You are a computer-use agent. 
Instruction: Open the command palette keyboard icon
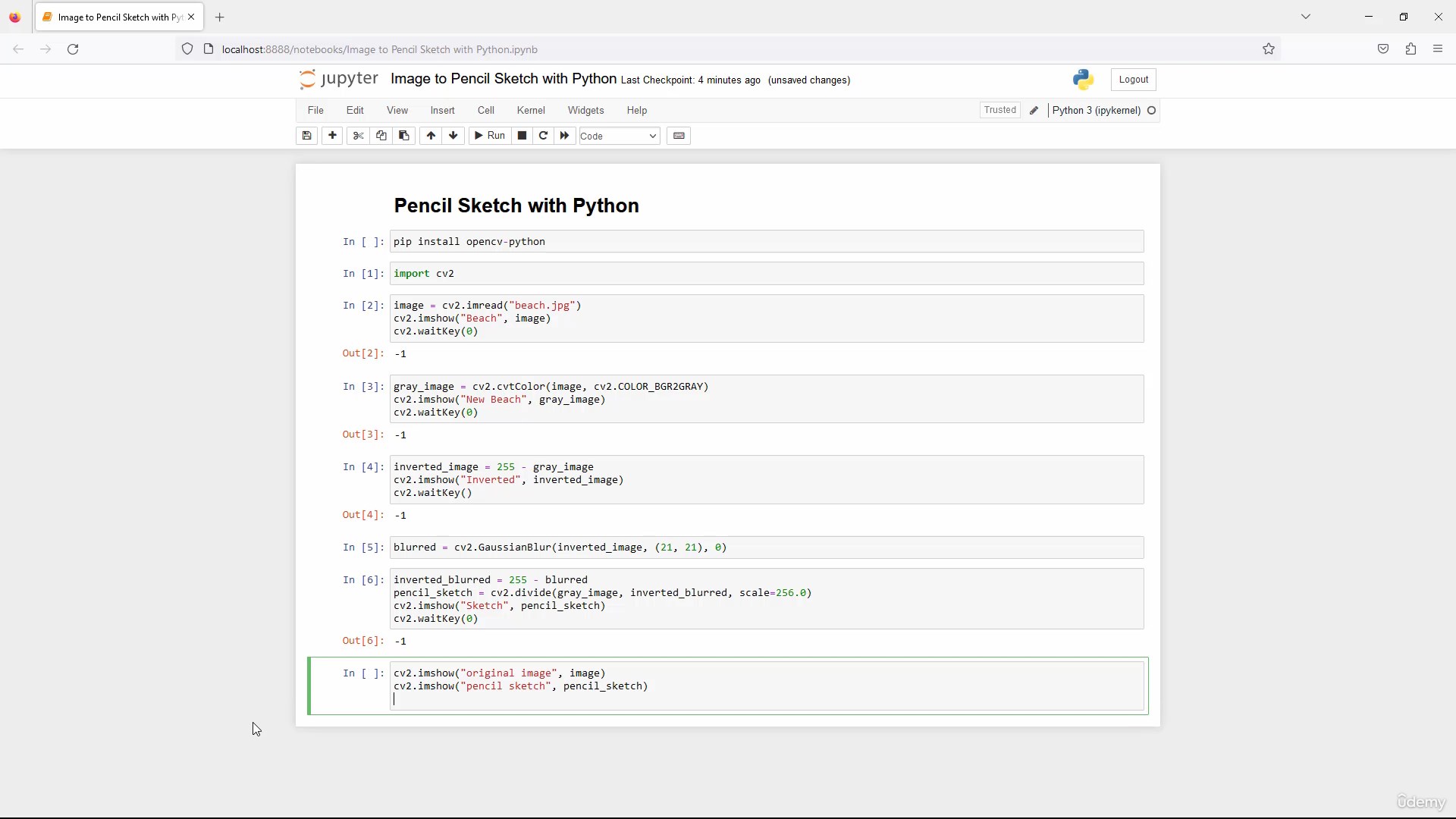click(679, 136)
